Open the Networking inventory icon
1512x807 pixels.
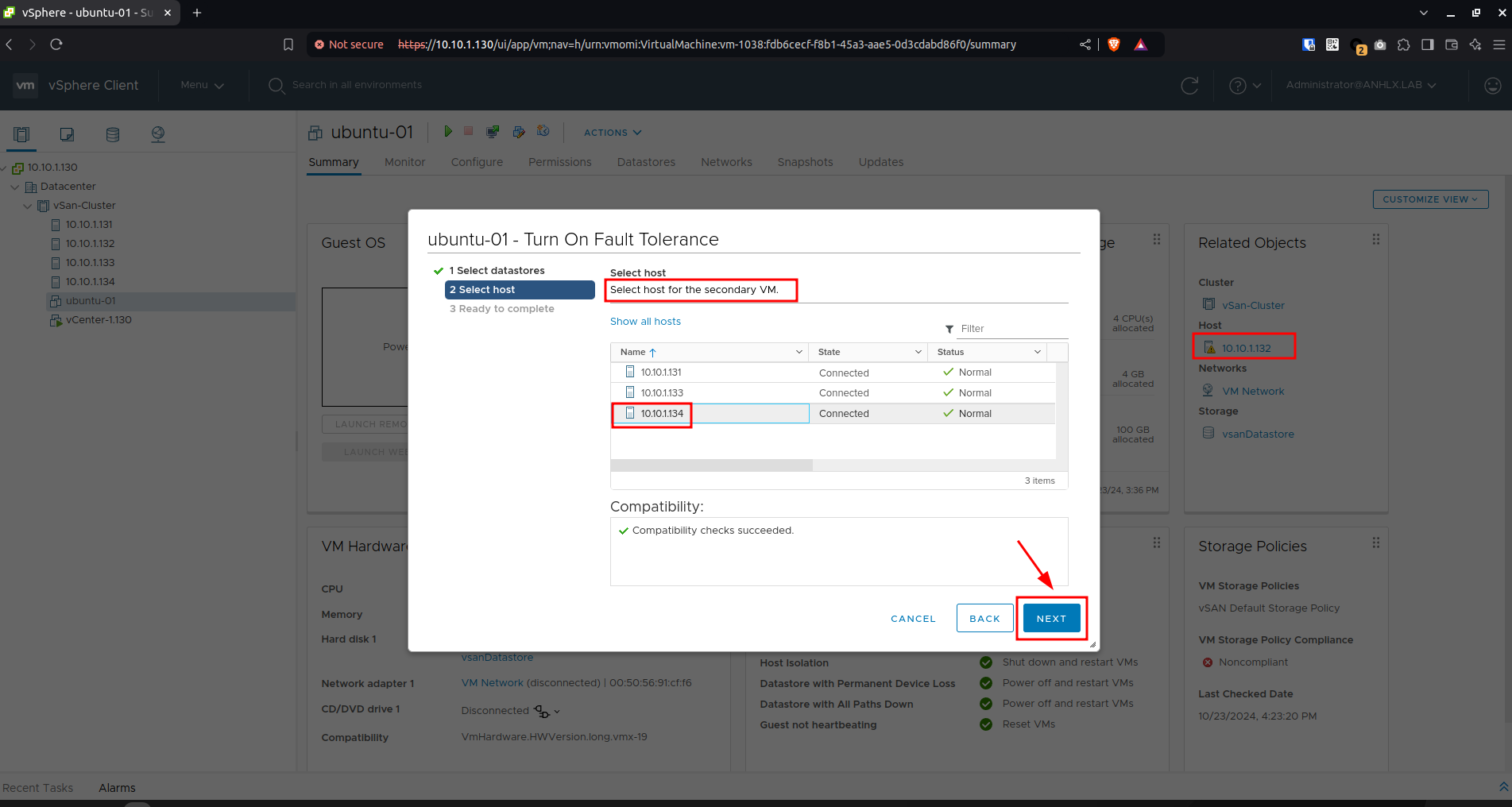(x=158, y=134)
